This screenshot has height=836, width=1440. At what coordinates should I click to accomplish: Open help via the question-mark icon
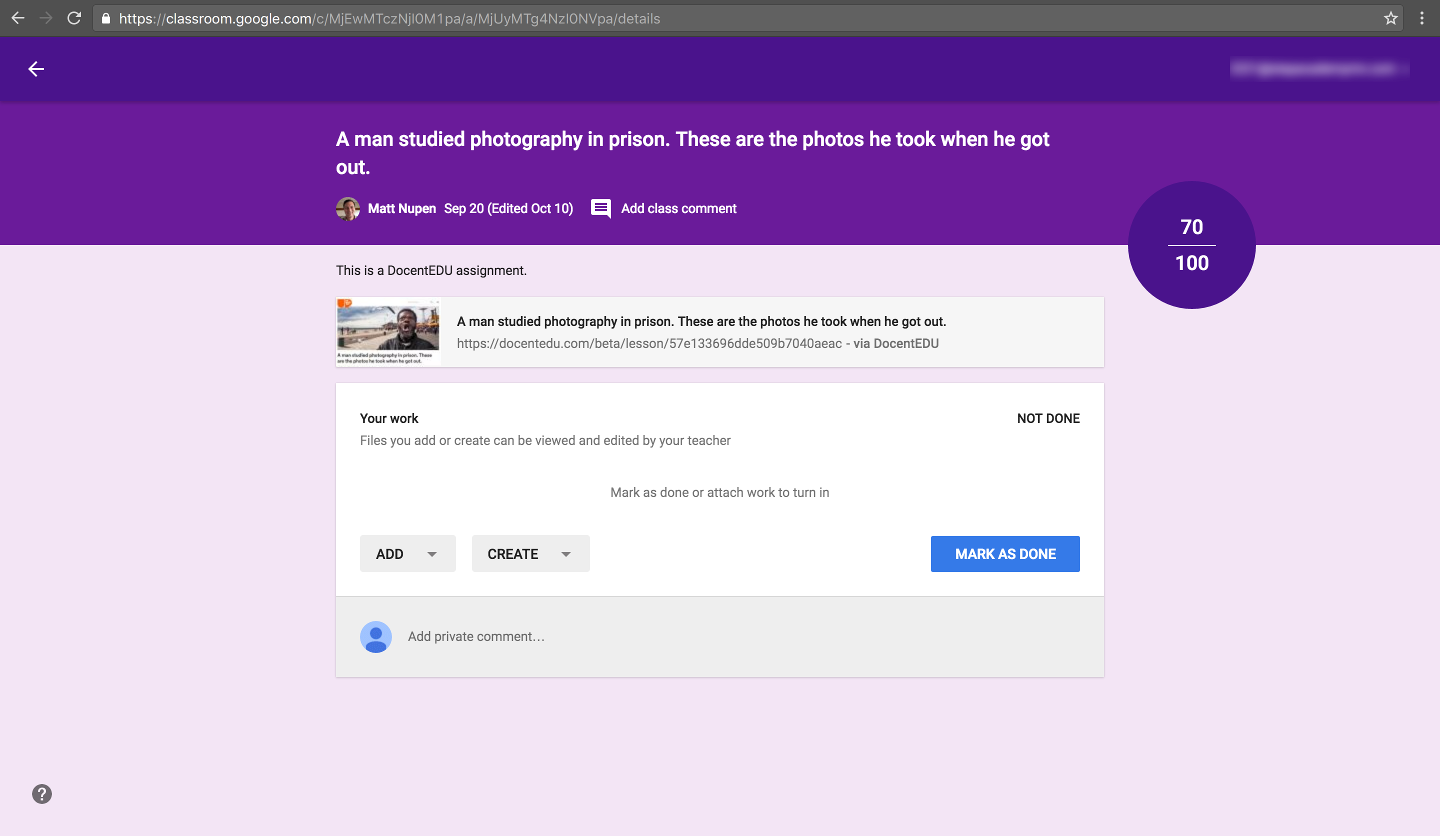click(x=42, y=794)
